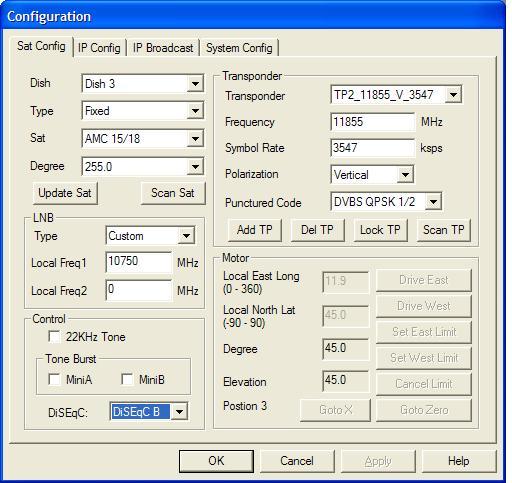Open the System Config tab
This screenshot has width=512, height=483.
click(239, 48)
